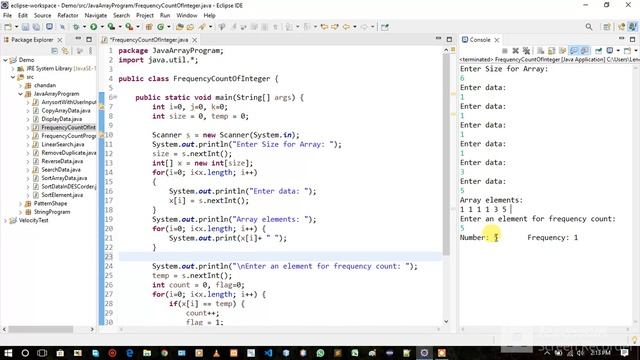Select CopyArrayData.java file
Screen dimensions: 640x360
pos(66,111)
